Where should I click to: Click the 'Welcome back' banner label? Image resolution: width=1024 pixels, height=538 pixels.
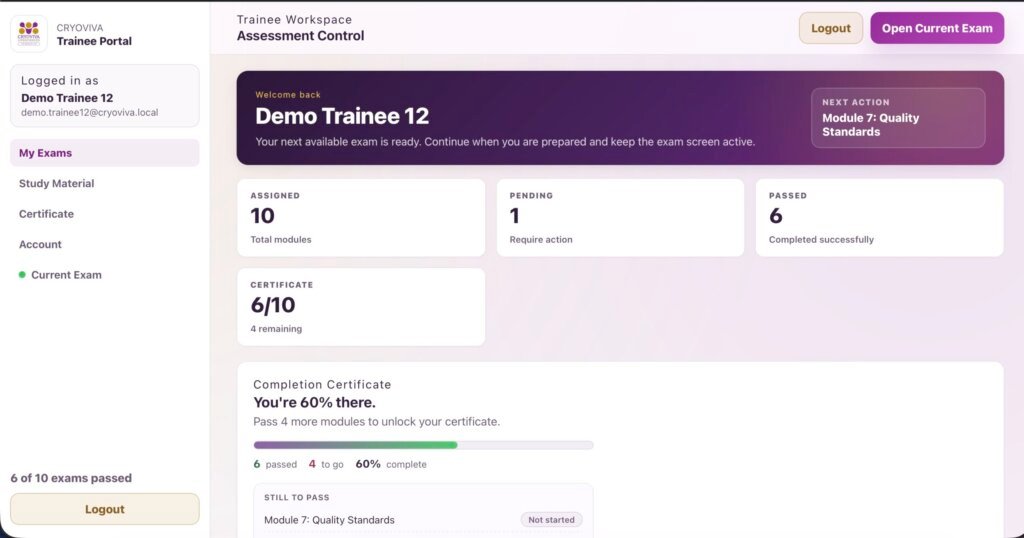(288, 95)
